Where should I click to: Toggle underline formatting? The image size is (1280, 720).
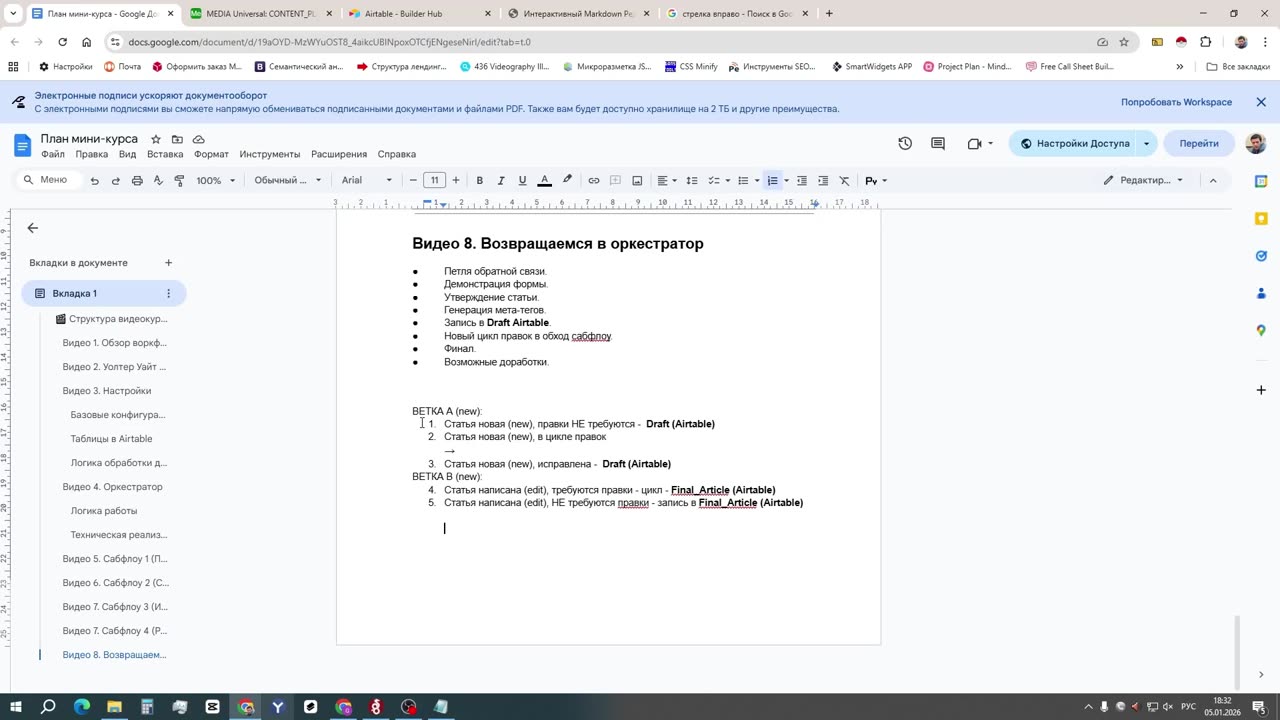point(522,181)
